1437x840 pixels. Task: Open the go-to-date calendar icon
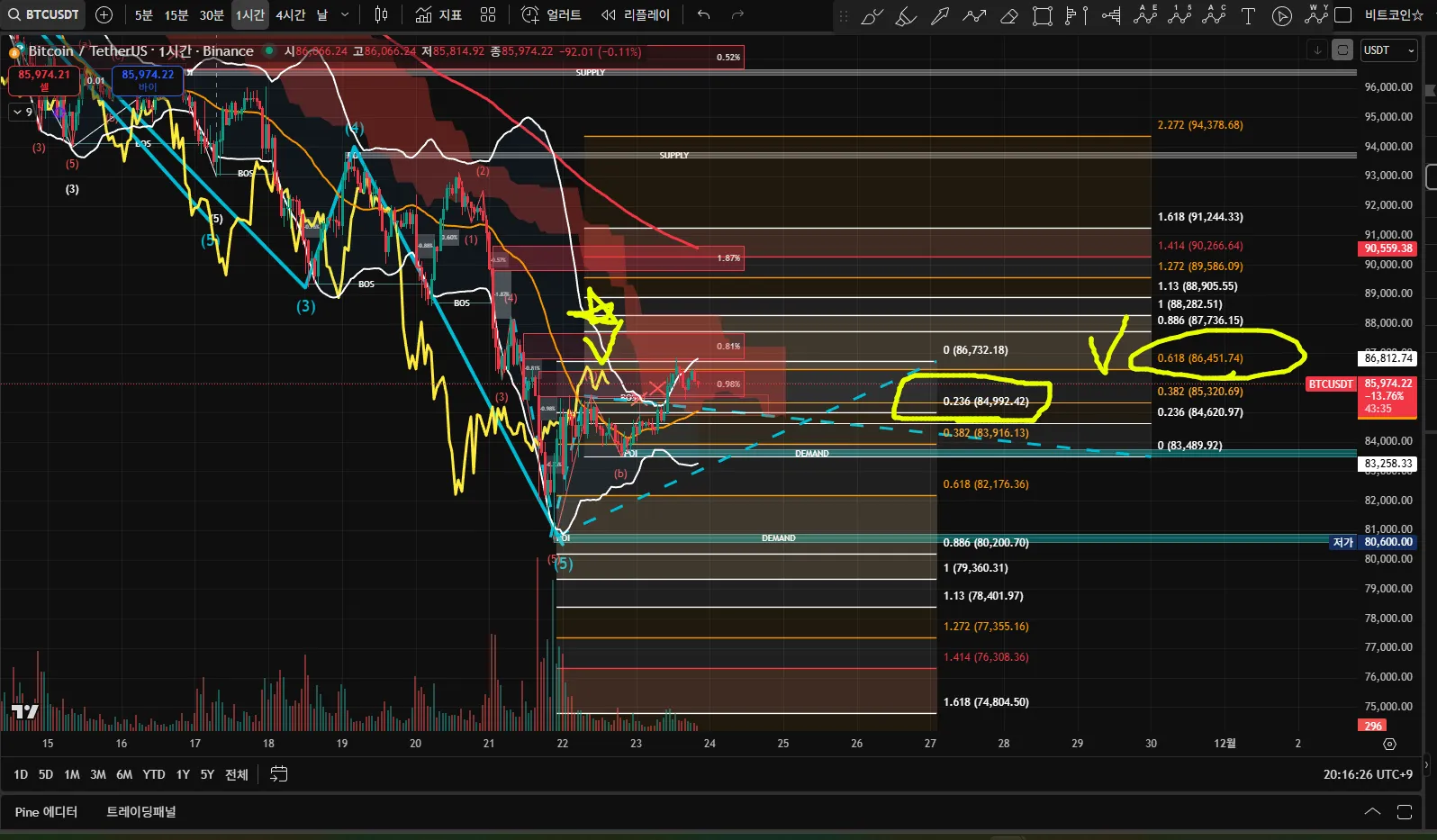[x=278, y=774]
